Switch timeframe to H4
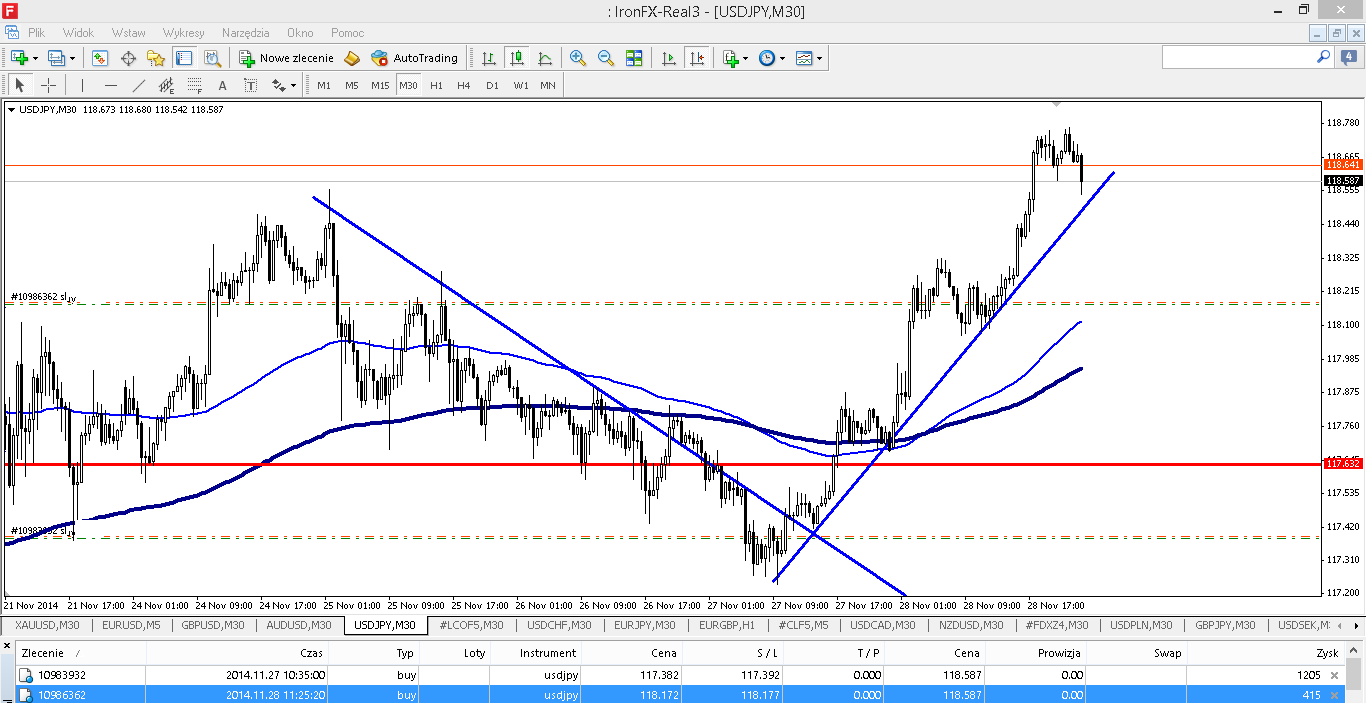This screenshot has height=703, width=1366. [x=464, y=85]
